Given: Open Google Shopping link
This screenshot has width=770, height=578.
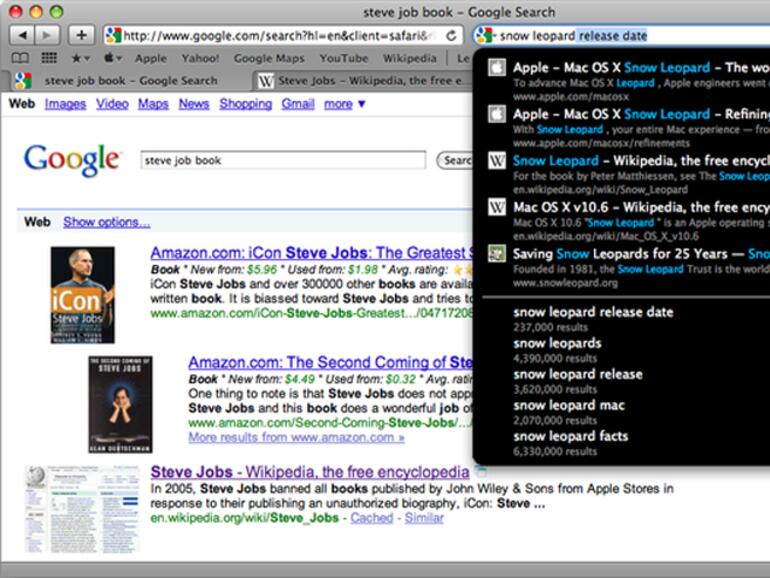Looking at the screenshot, I should pos(246,104).
